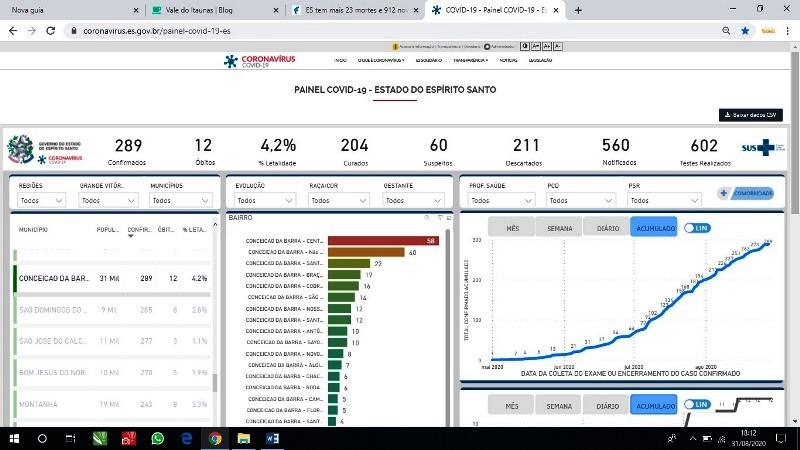Open Task View on the taskbar
Viewport: 800px width, 450px height.
pyautogui.click(x=70, y=438)
